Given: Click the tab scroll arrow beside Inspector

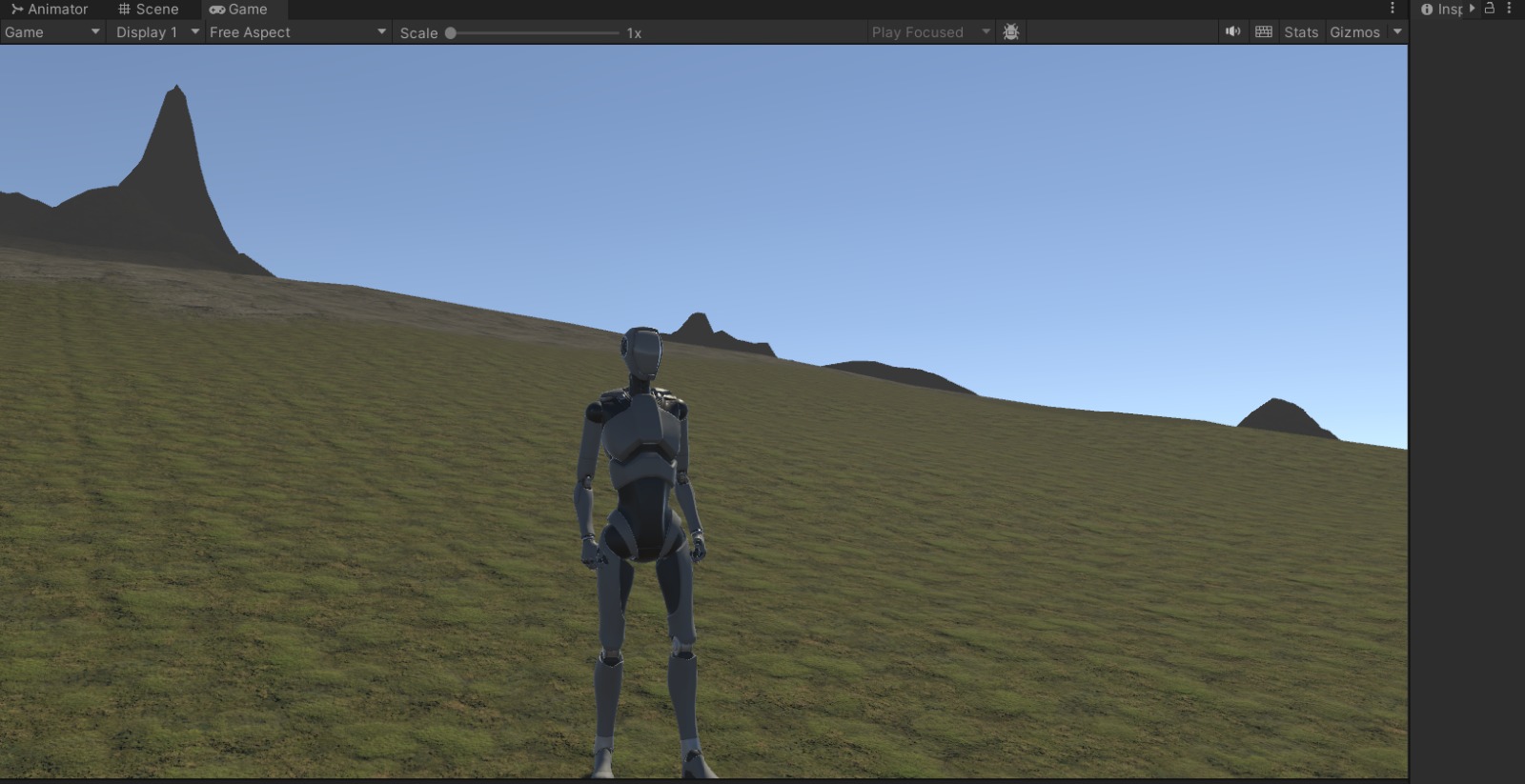Looking at the screenshot, I should pyautogui.click(x=1473, y=9).
